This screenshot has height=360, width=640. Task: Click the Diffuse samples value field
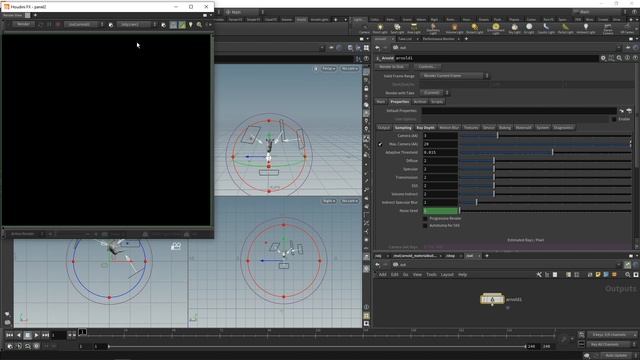(x=440, y=161)
